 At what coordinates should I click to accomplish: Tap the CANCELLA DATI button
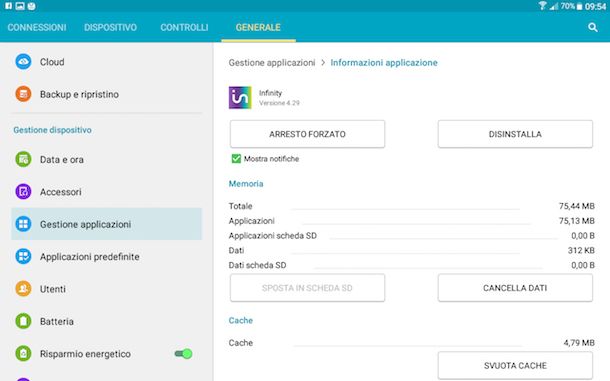(515, 288)
